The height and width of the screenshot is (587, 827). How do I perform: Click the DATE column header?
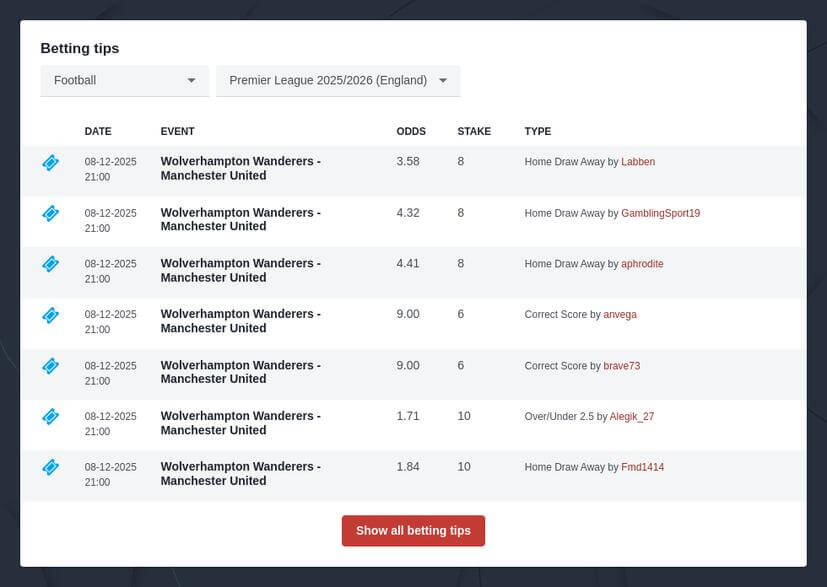98,131
